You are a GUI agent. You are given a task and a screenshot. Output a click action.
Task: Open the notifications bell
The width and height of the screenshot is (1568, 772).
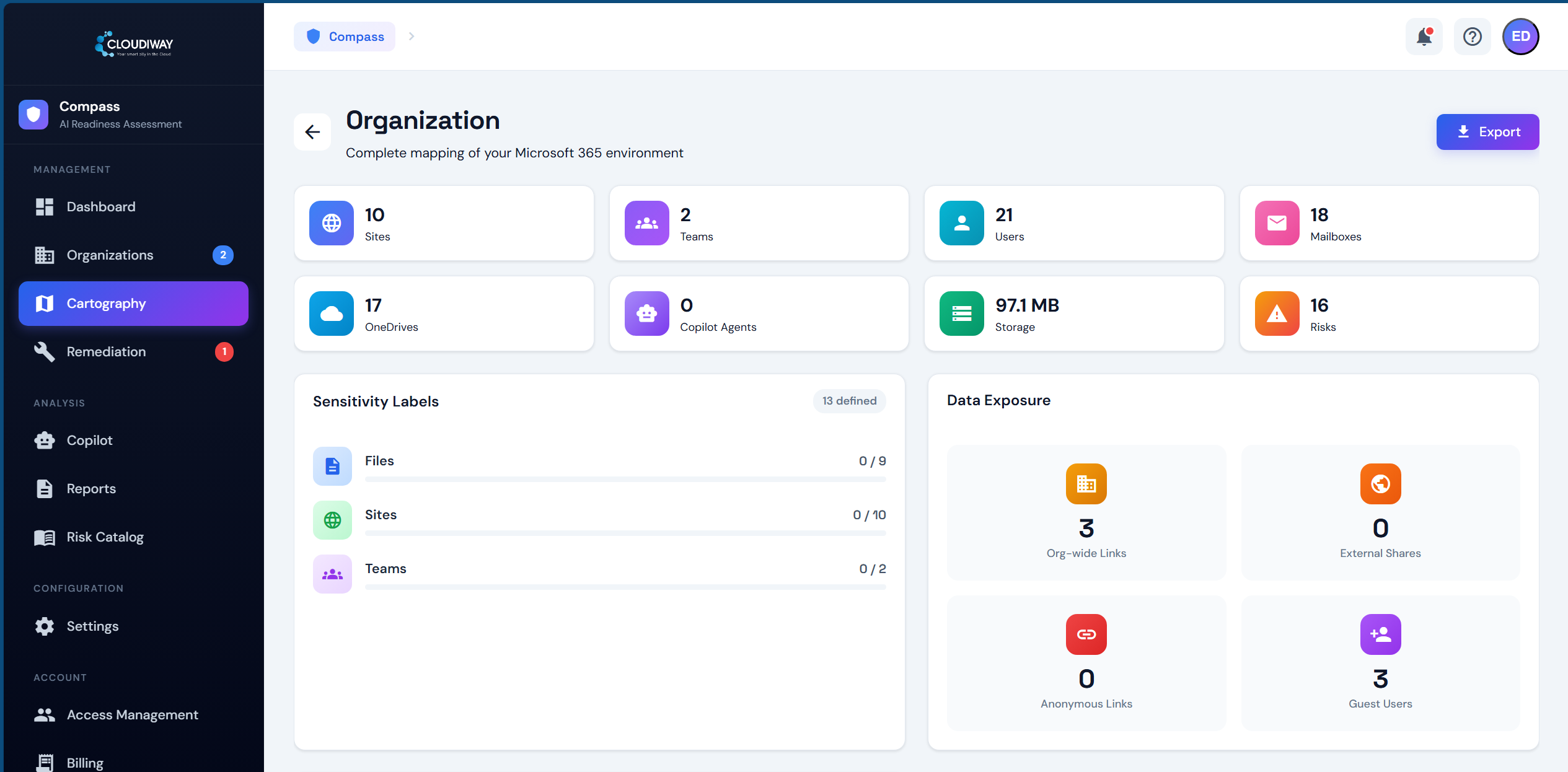coord(1424,37)
